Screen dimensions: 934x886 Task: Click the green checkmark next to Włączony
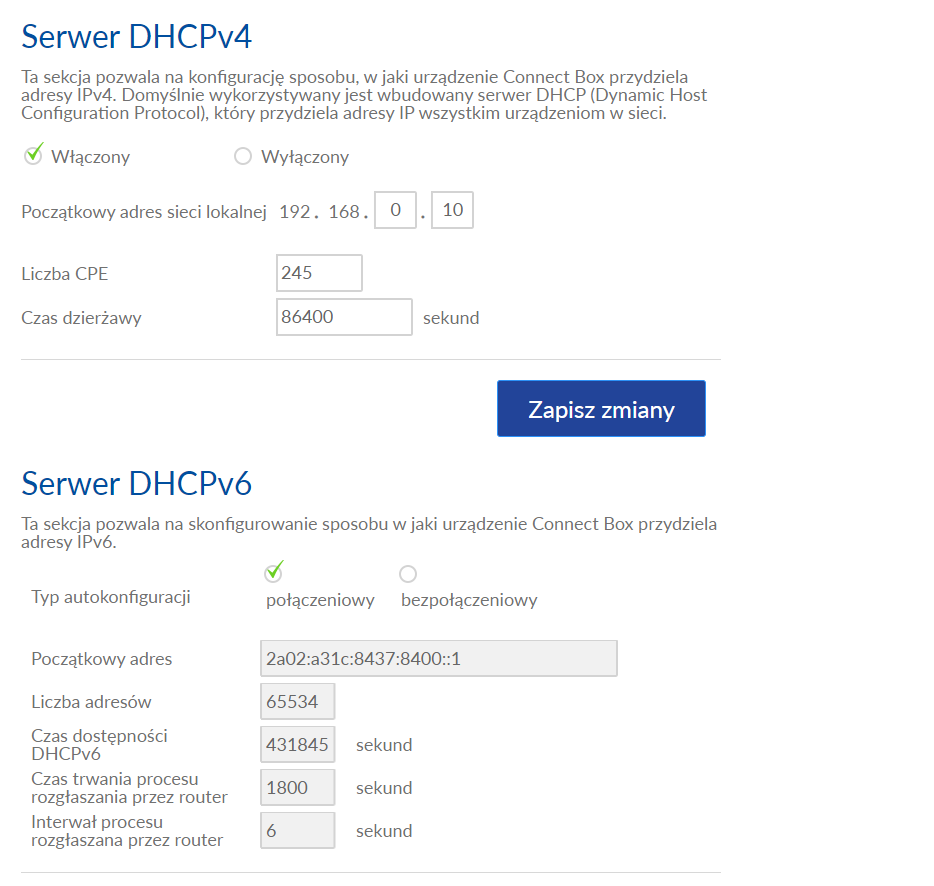point(34,155)
